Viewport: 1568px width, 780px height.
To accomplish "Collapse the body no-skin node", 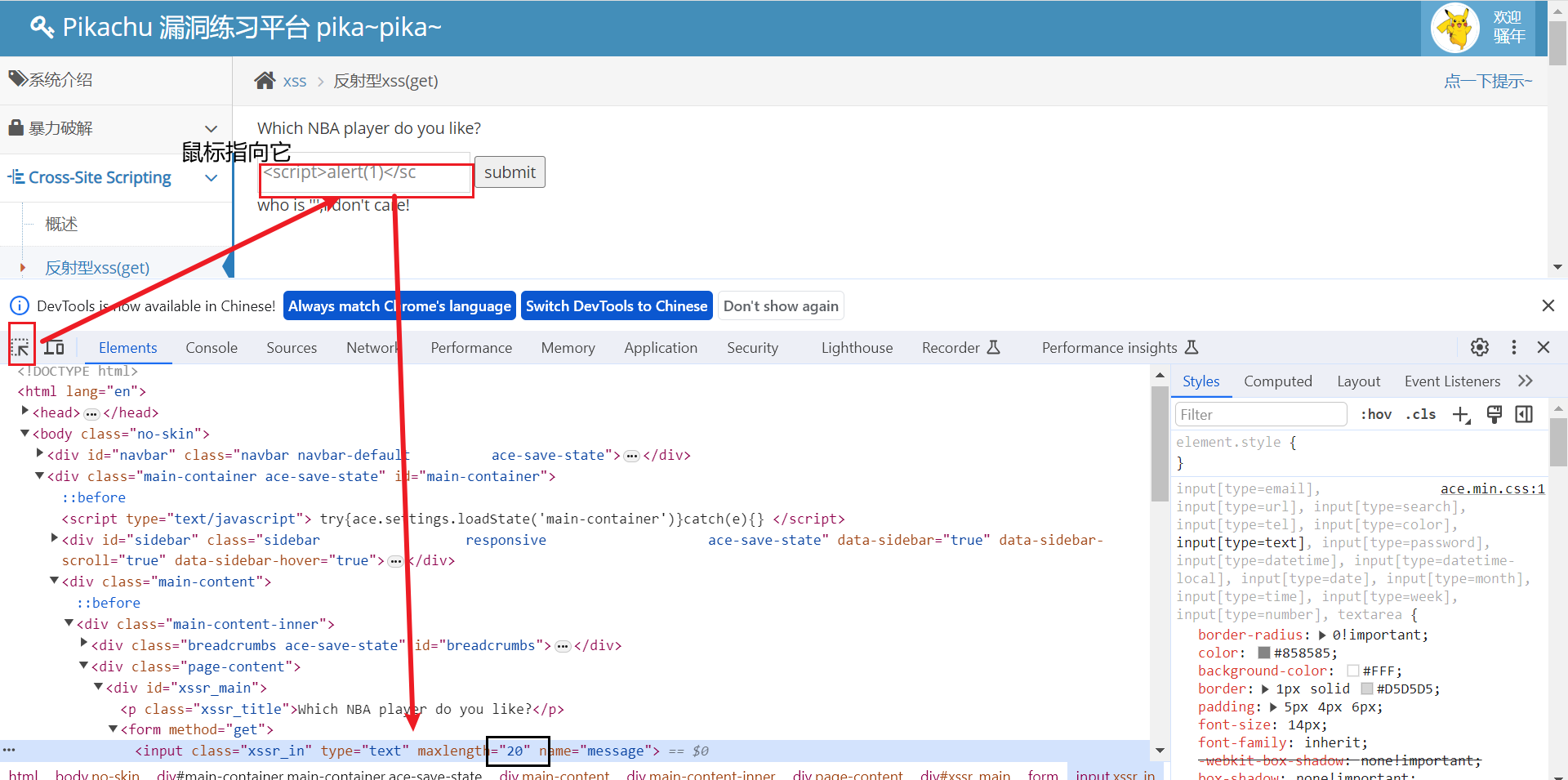I will click(24, 433).
